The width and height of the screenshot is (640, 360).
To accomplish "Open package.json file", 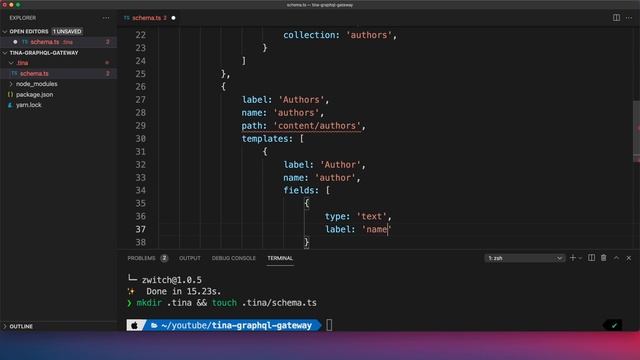I will coord(35,94).
